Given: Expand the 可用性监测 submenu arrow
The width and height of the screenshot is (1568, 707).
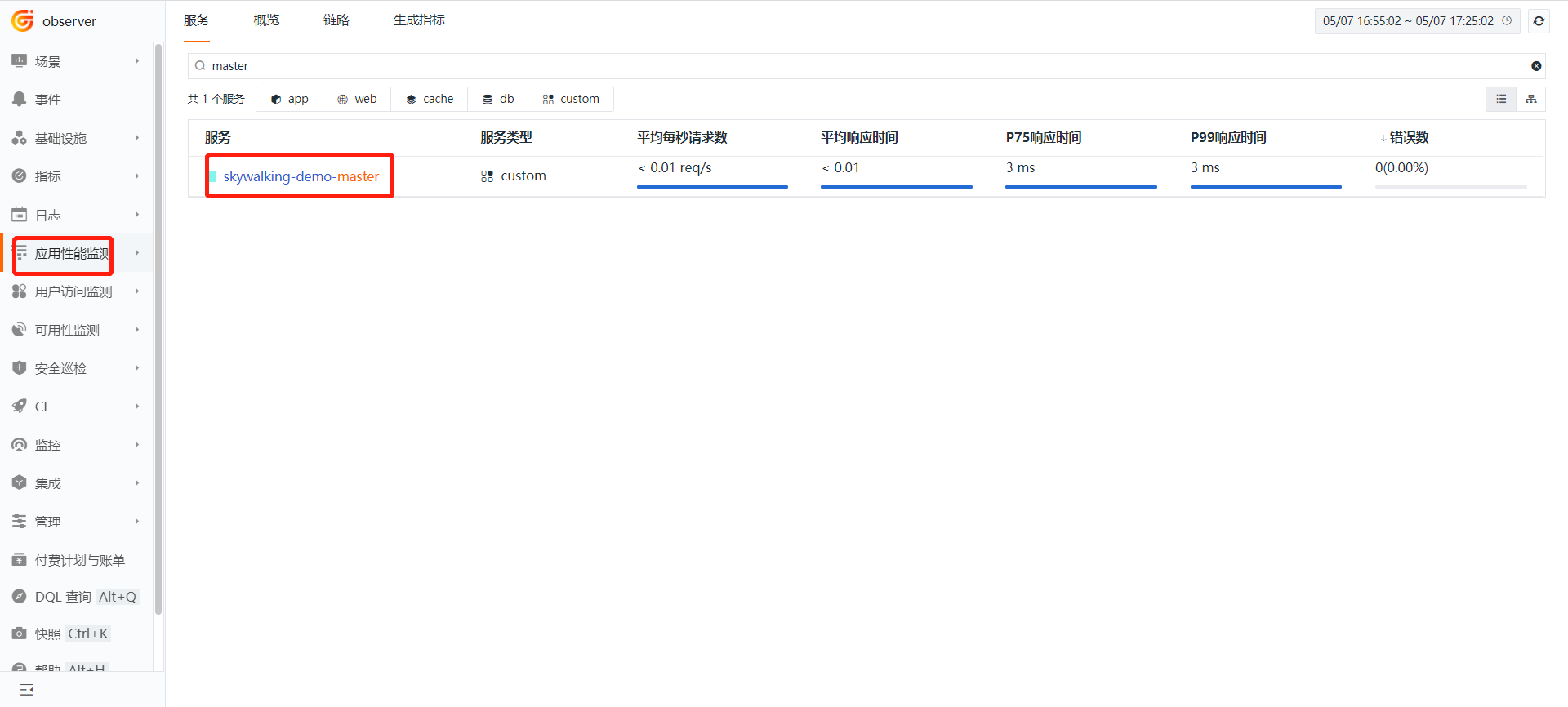Looking at the screenshot, I should (x=137, y=330).
